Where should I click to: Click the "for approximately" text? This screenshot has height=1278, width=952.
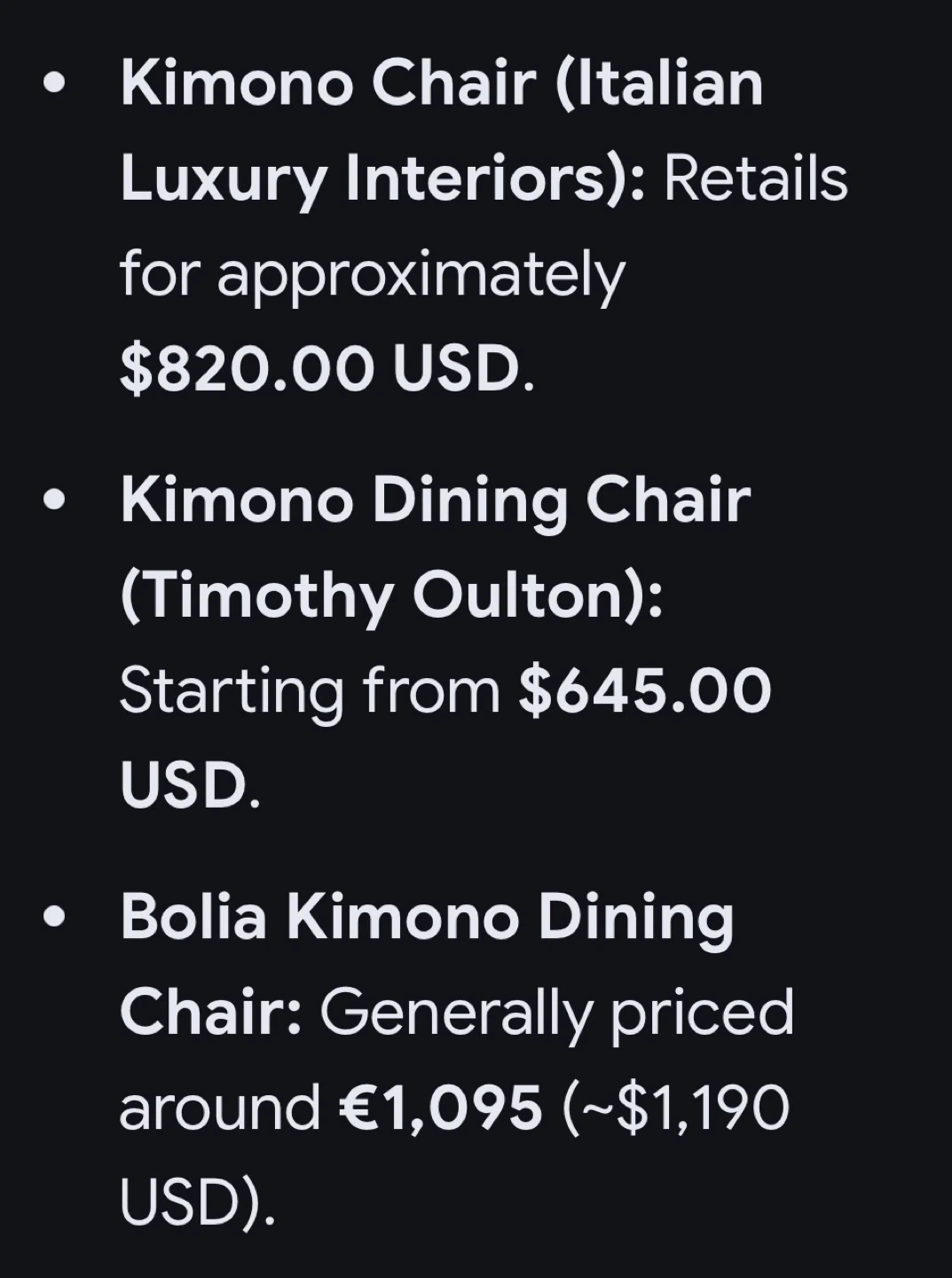[x=373, y=274]
